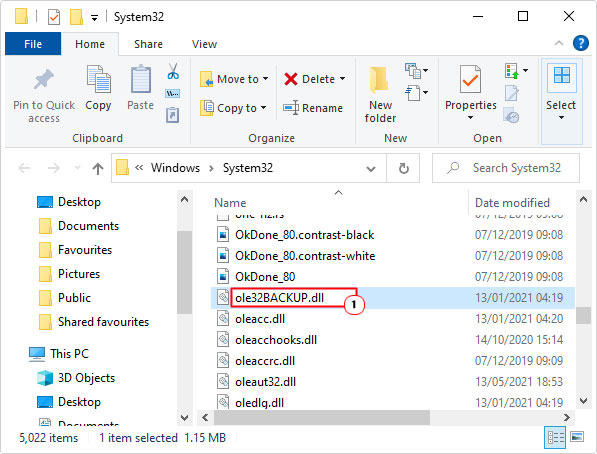Click the Easy access icon
The height and width of the screenshot is (454, 597).
[413, 93]
